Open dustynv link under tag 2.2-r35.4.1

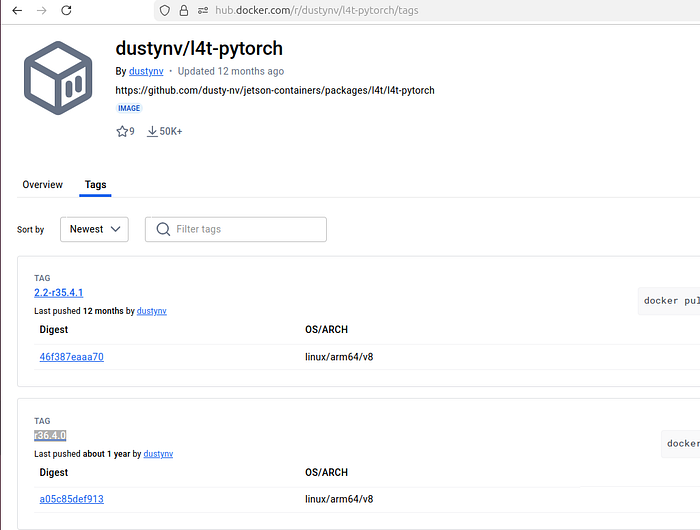(152, 311)
